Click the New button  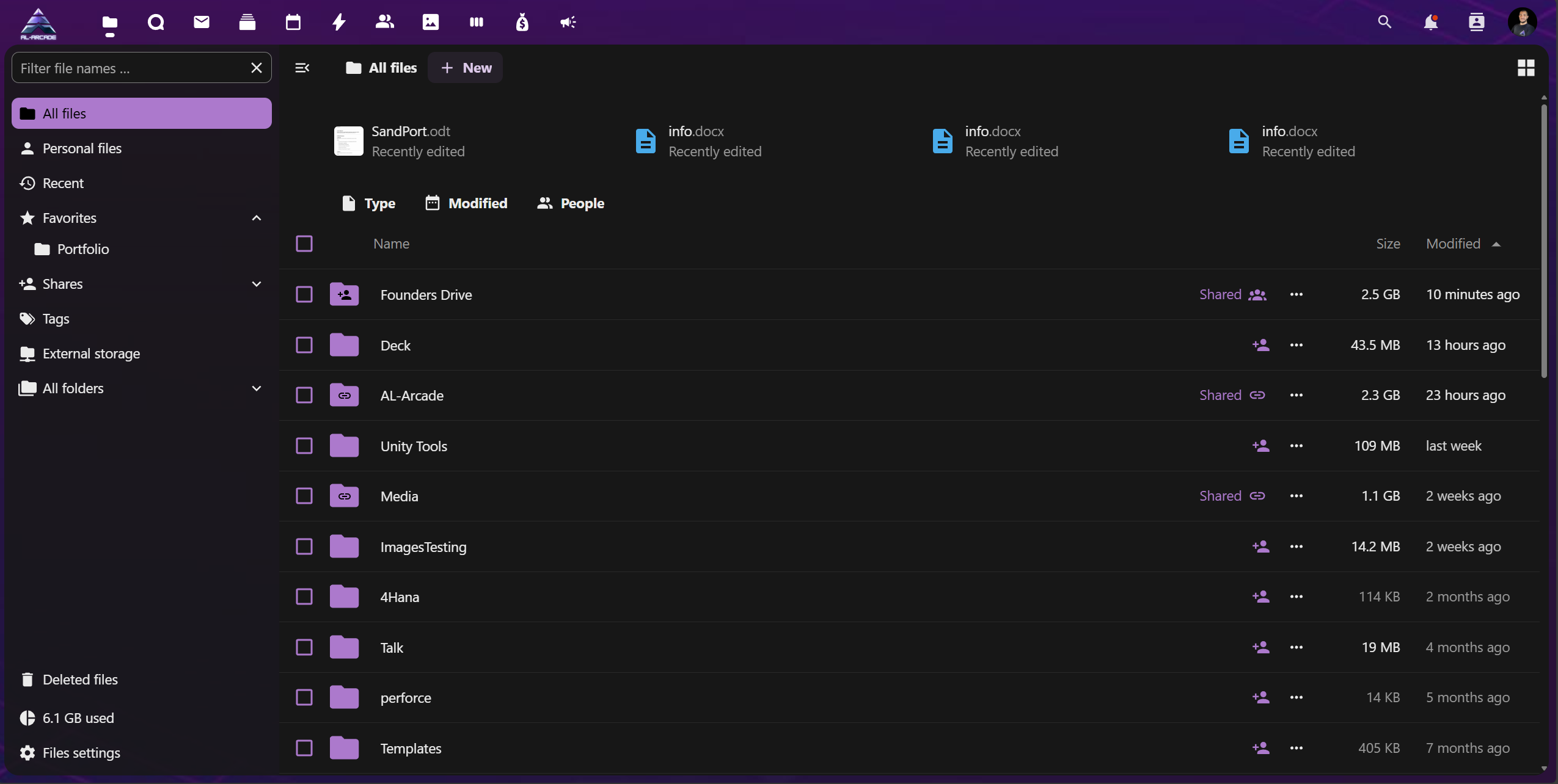(466, 68)
